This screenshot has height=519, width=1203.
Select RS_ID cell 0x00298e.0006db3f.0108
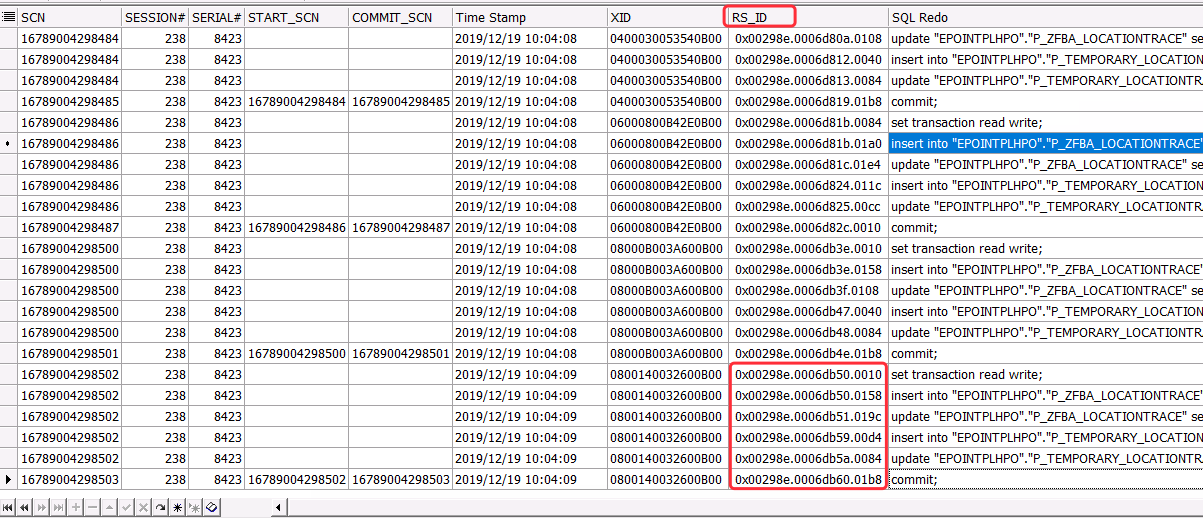tap(808, 290)
